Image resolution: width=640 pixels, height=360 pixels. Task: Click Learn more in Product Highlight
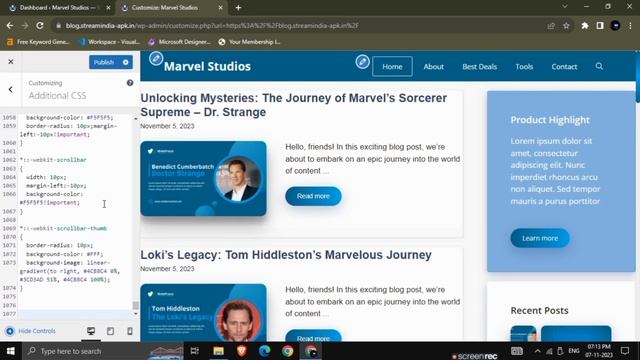tap(540, 238)
